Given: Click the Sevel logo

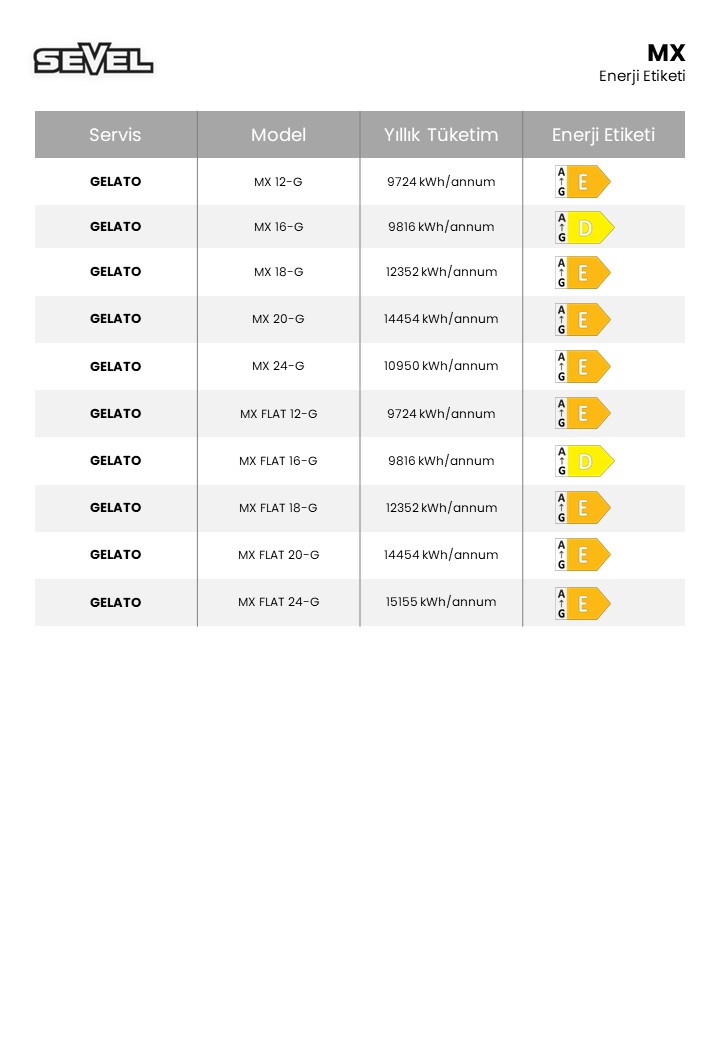Looking at the screenshot, I should [93, 60].
